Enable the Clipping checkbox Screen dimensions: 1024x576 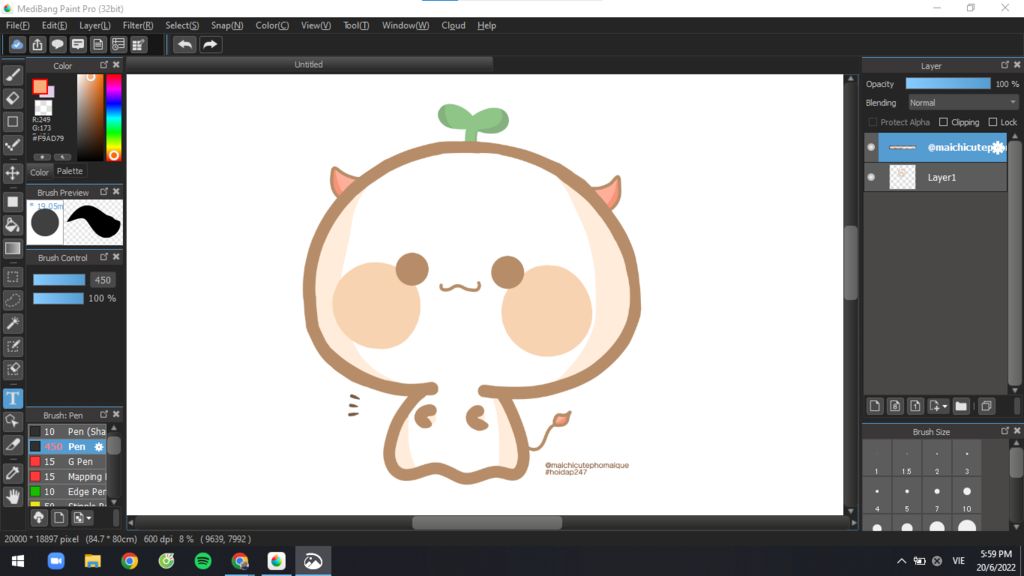(x=943, y=122)
